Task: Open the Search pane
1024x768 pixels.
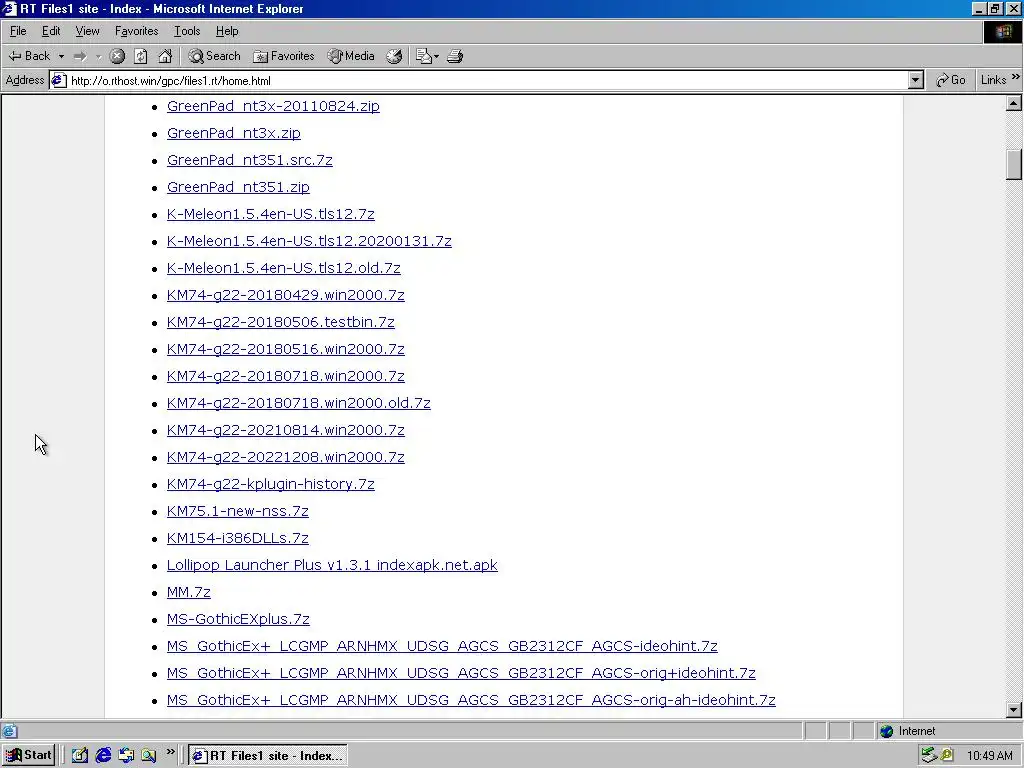Action: point(214,56)
